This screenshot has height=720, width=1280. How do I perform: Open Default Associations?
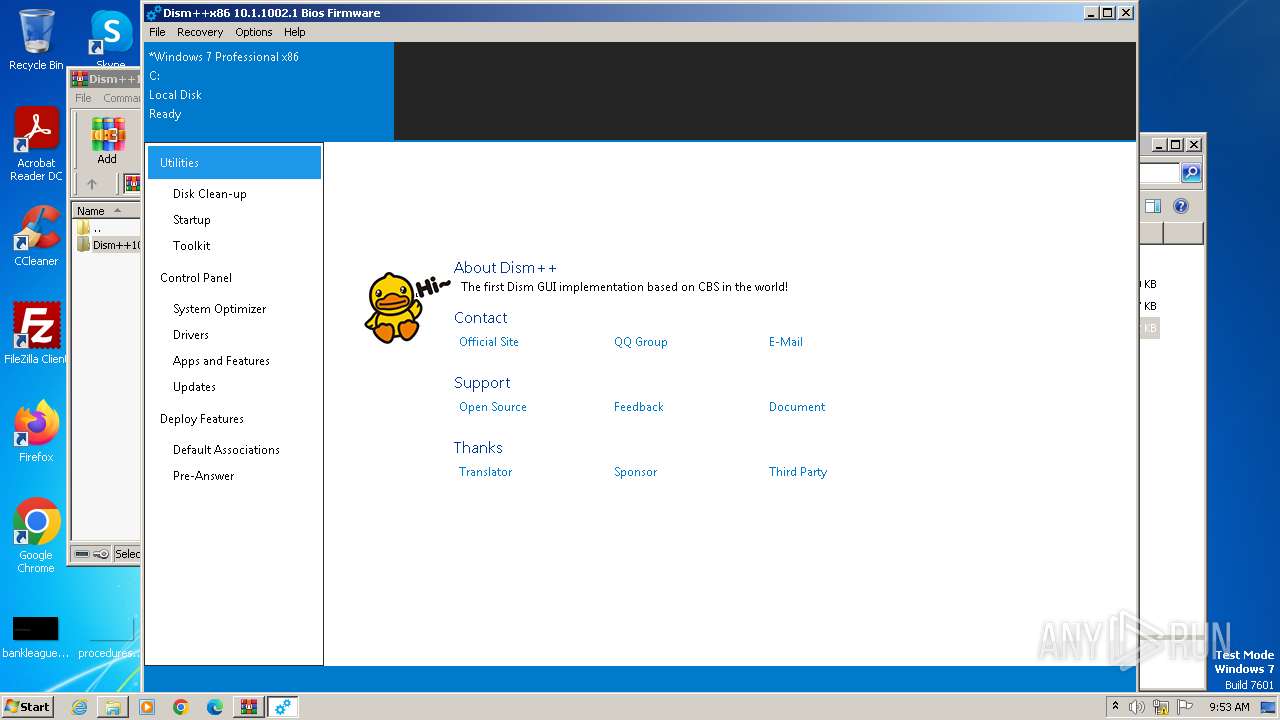pos(226,450)
